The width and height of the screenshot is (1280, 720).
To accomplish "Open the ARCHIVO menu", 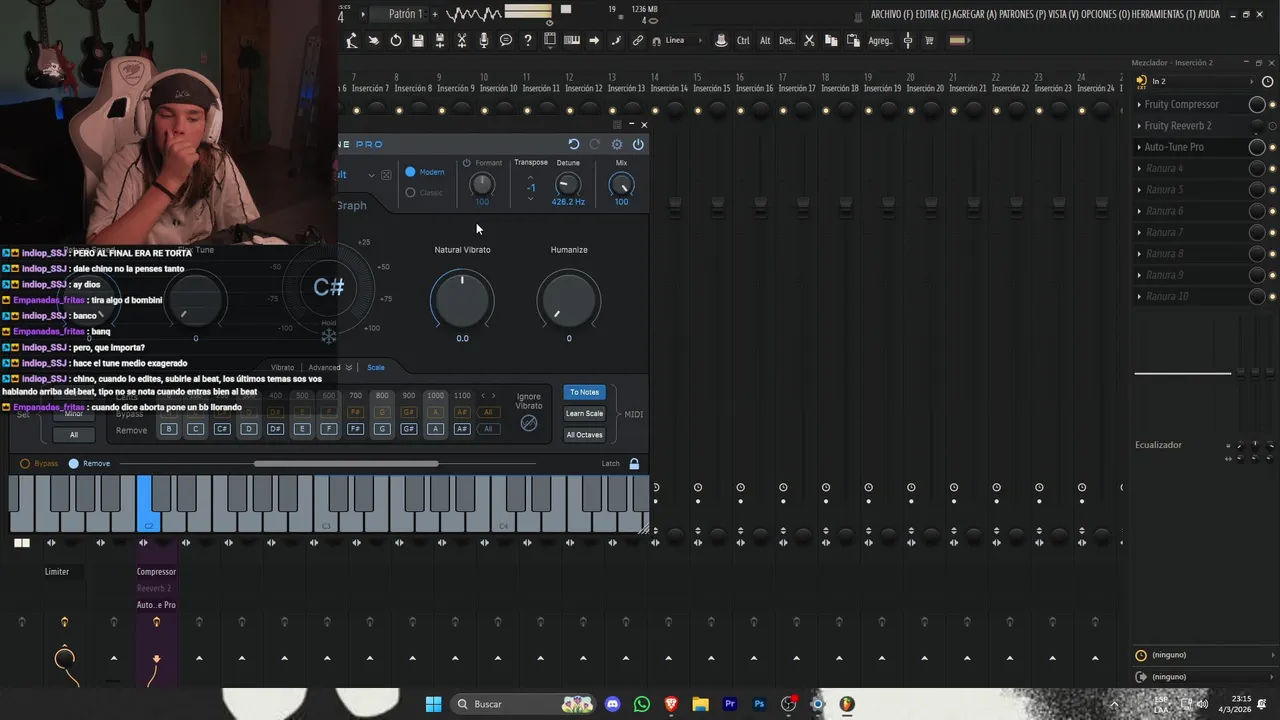I will [891, 15].
